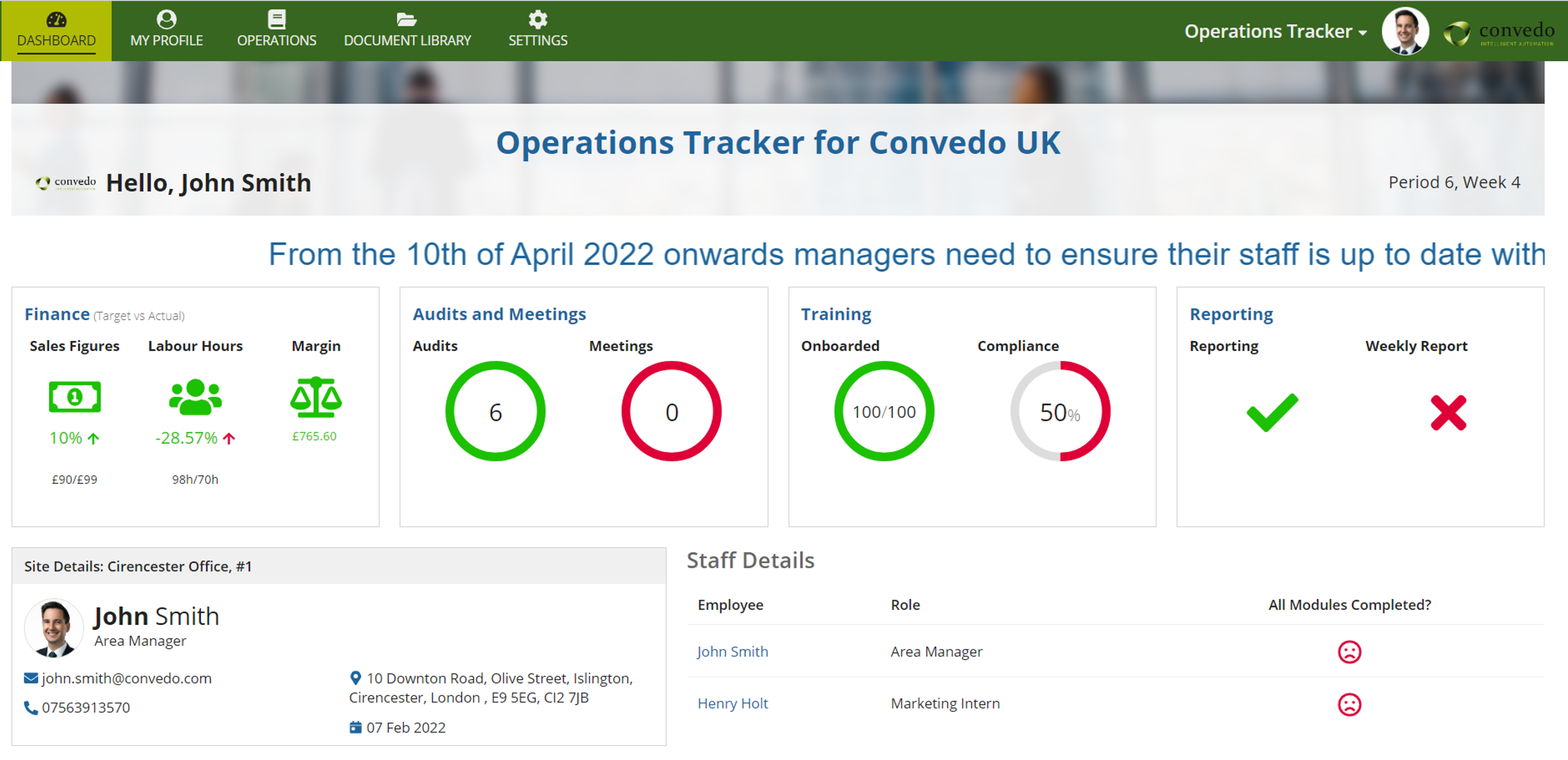Click the £90/£99 sales value
This screenshot has height=760, width=1568.
point(74,479)
